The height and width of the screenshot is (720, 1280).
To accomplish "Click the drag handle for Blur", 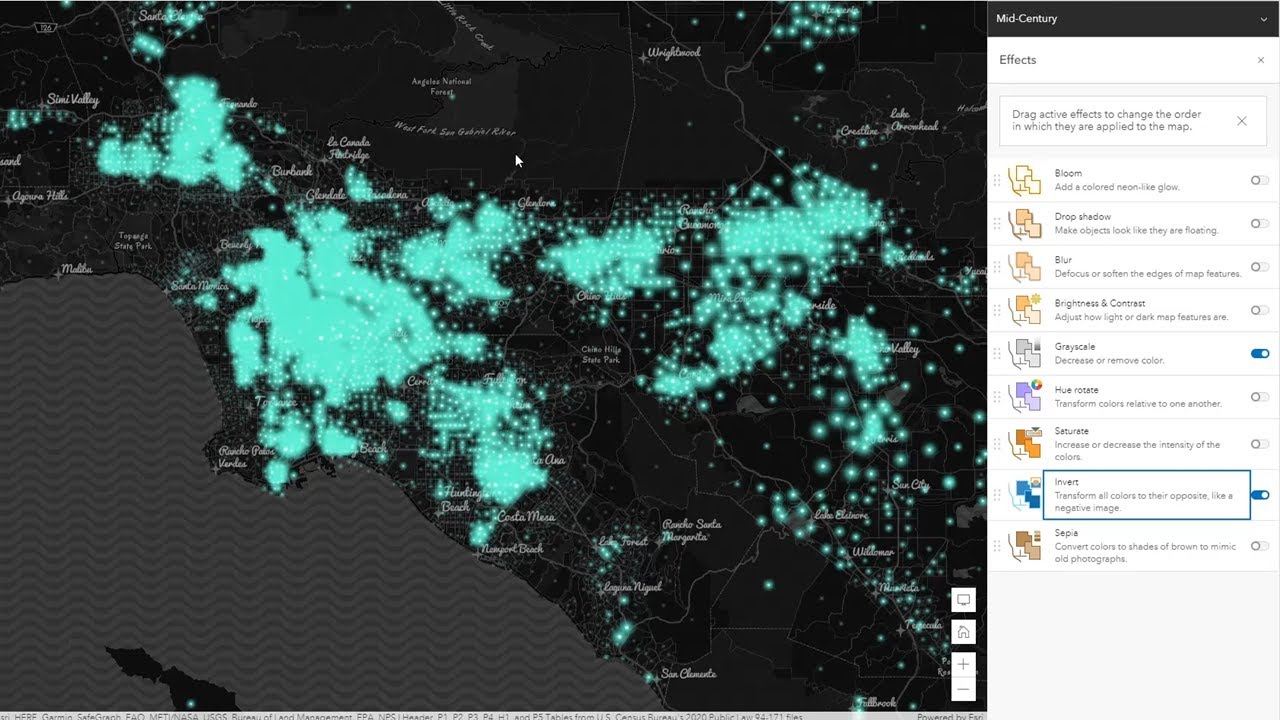I will (996, 267).
